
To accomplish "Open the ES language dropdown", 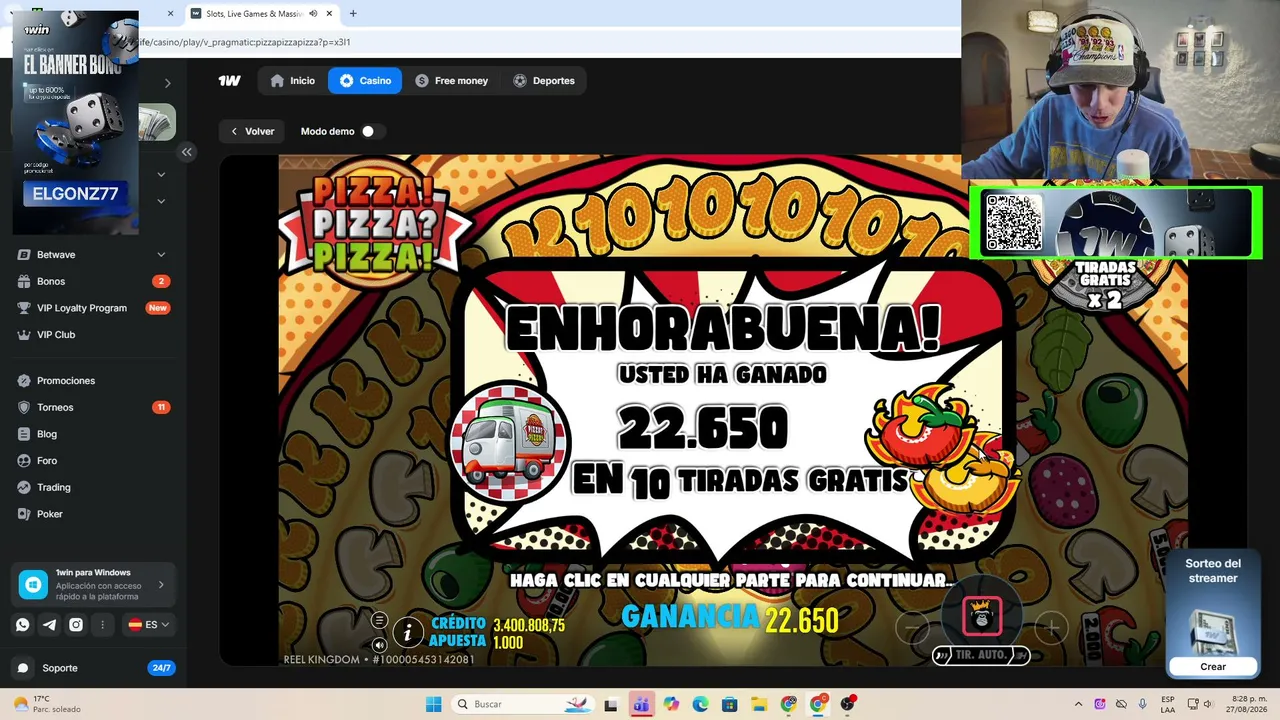I will [x=148, y=625].
